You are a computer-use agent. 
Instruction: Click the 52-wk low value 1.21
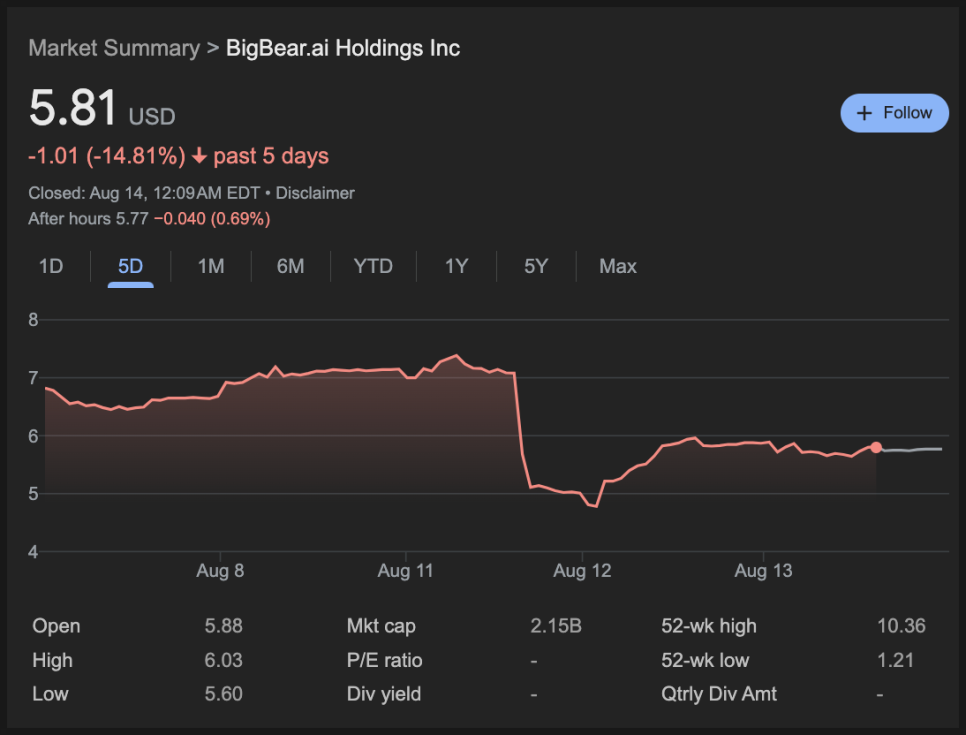coord(895,660)
